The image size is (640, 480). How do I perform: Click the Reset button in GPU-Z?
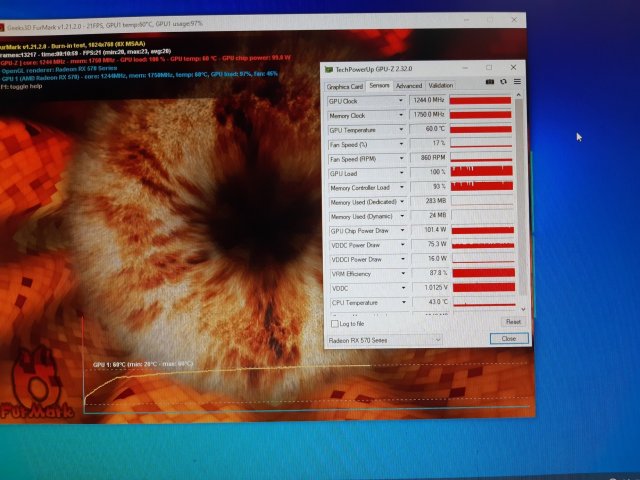[x=513, y=322]
